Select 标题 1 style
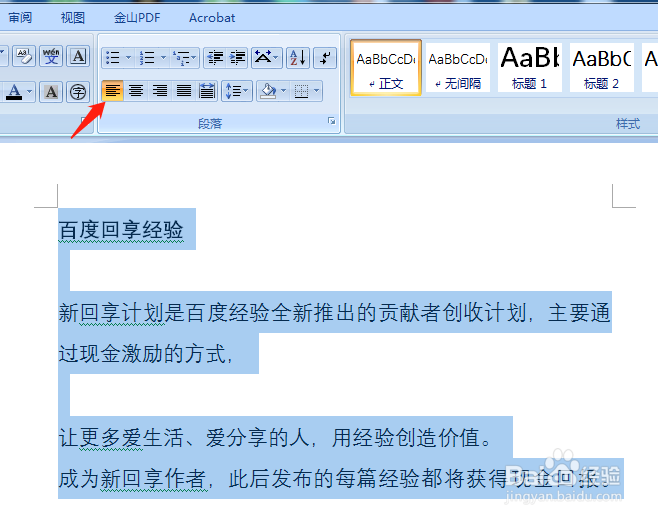658x519 pixels. click(x=530, y=68)
